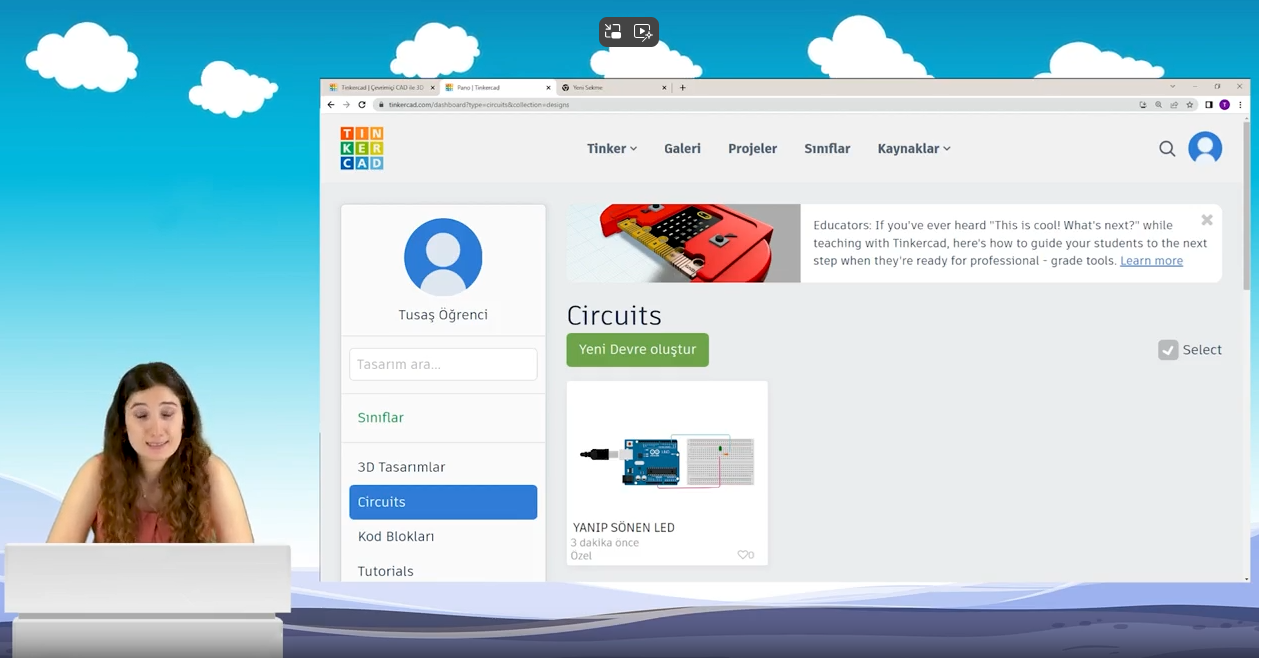The height and width of the screenshot is (658, 1271).
Task: Click the back navigation arrow
Action: click(330, 104)
